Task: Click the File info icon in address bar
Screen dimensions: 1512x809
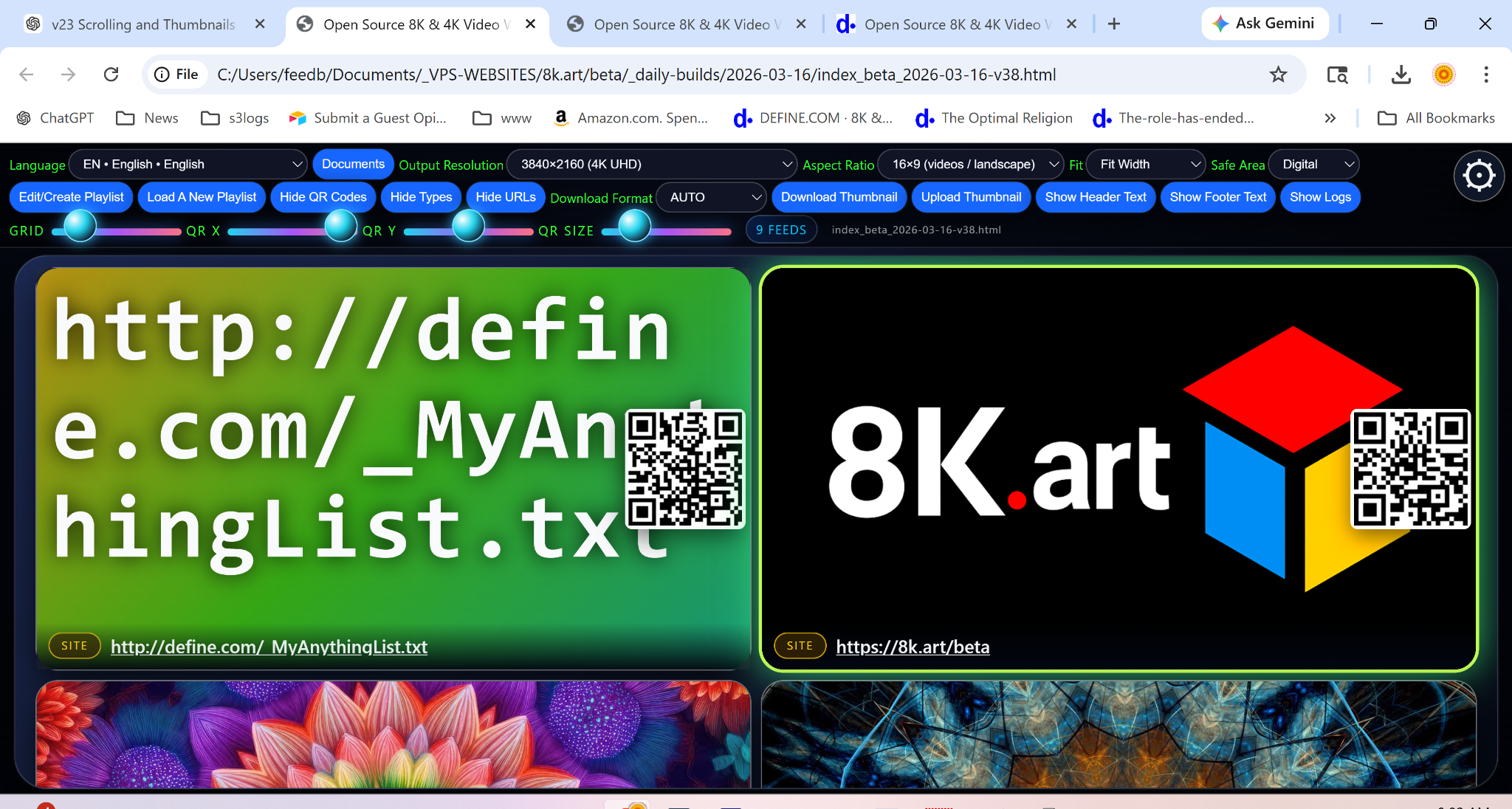Action: click(176, 75)
